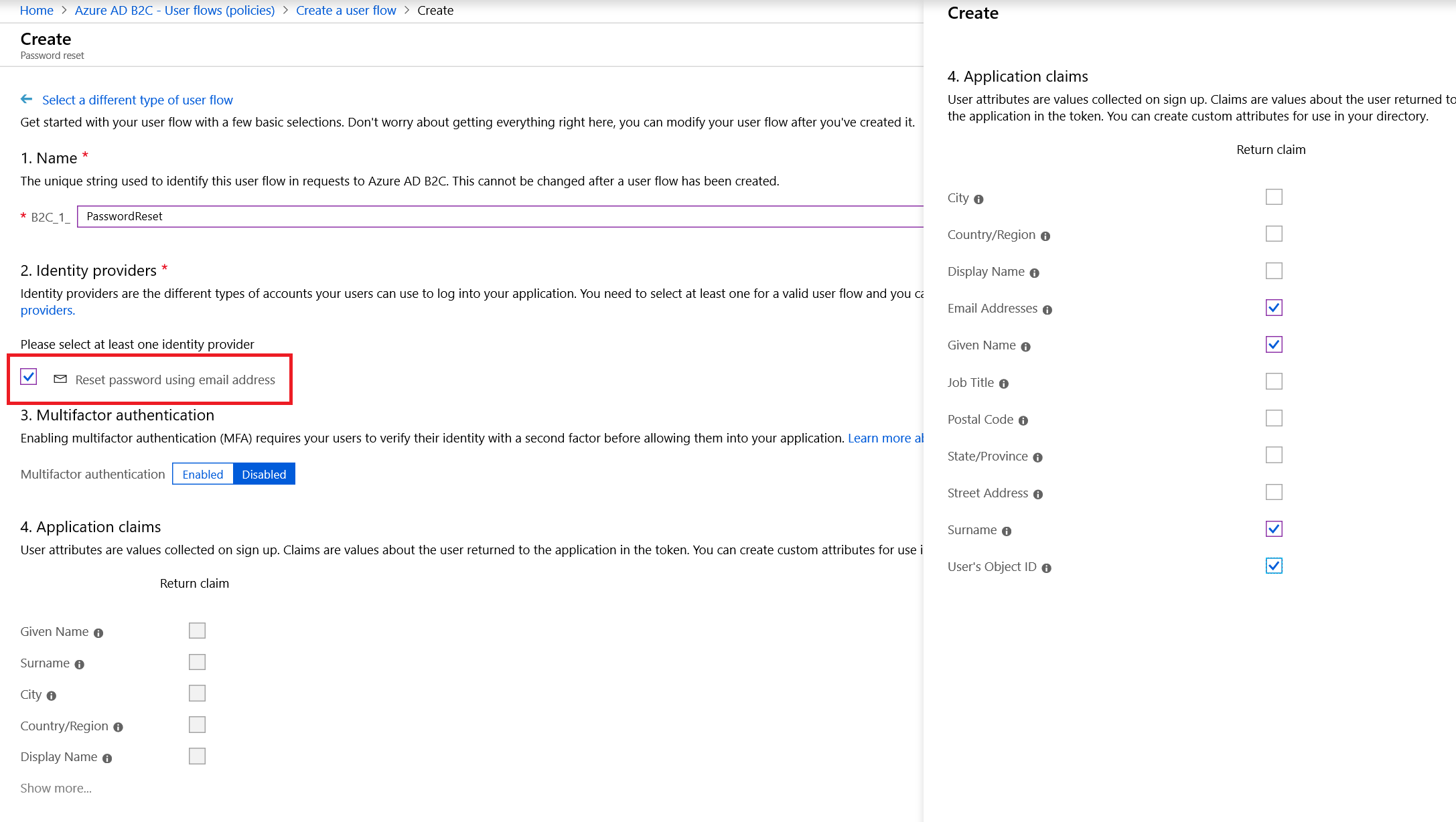Check the Display Name return claim
Viewport: 1456px width, 822px height.
tap(1274, 270)
